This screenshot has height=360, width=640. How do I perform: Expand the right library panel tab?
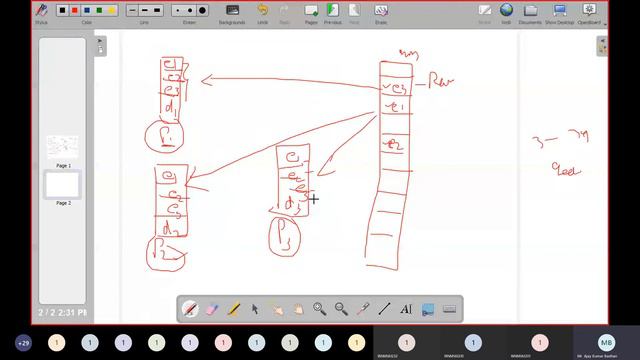tap(602, 46)
